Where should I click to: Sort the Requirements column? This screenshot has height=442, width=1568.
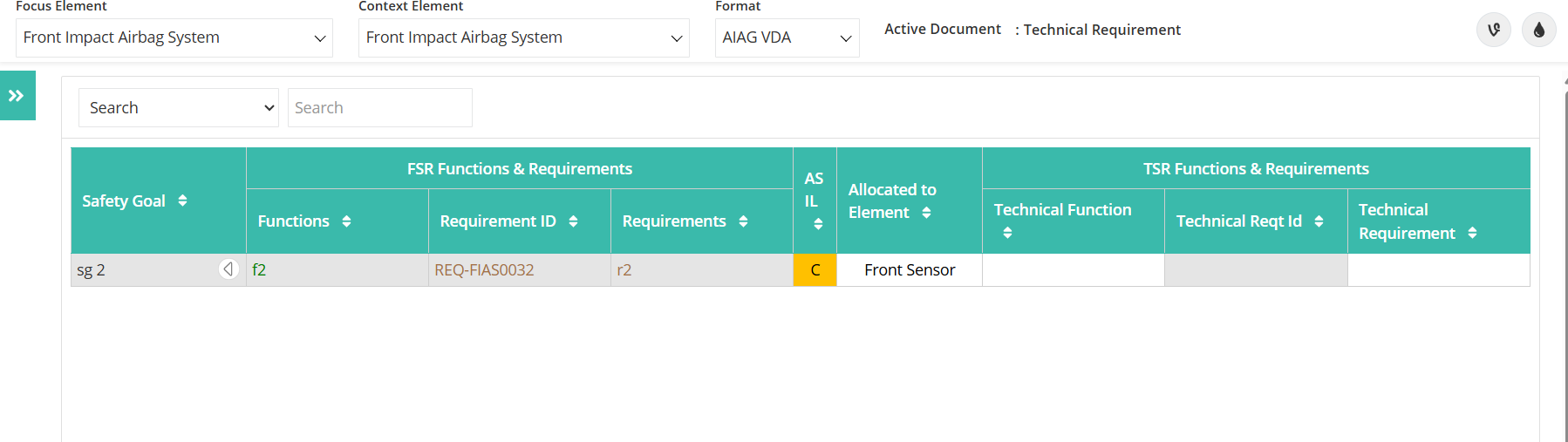tap(743, 221)
